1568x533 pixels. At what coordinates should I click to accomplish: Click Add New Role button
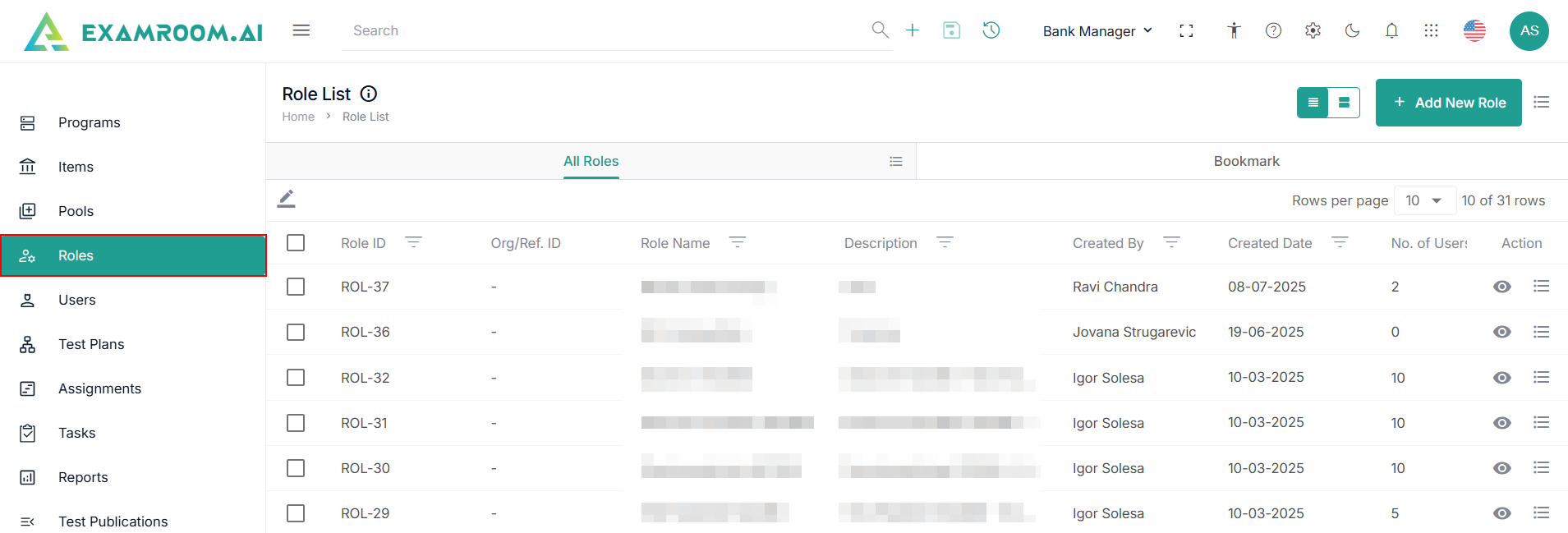tap(1448, 103)
